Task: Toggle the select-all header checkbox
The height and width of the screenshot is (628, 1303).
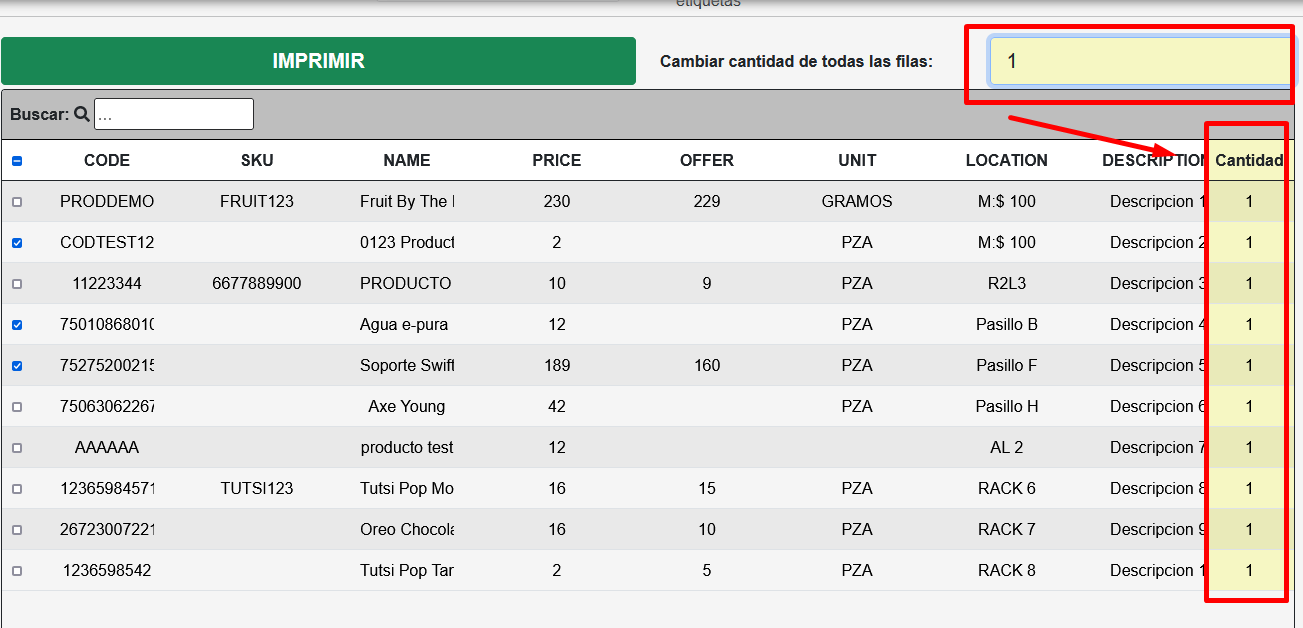Action: point(17,161)
